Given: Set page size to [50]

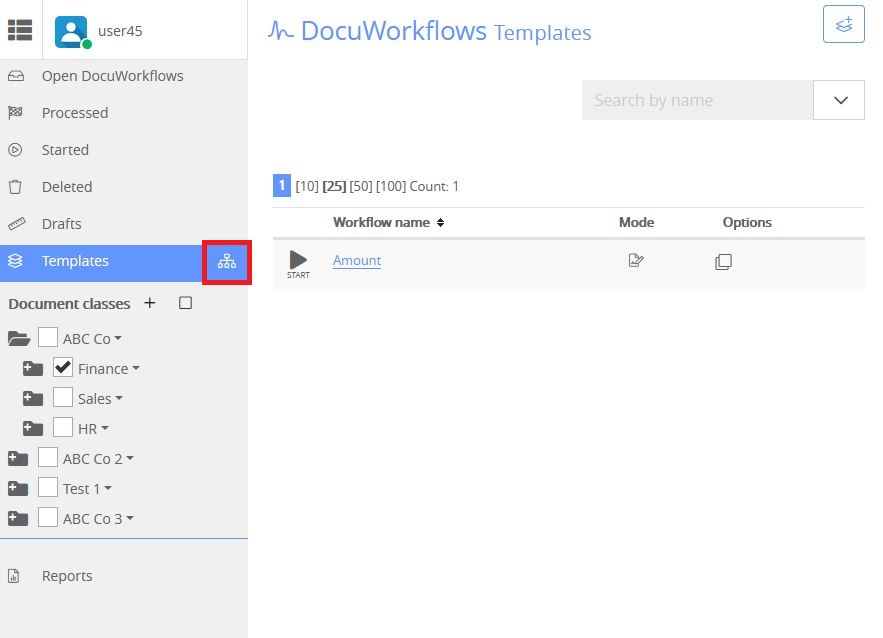Looking at the screenshot, I should [x=361, y=186].
